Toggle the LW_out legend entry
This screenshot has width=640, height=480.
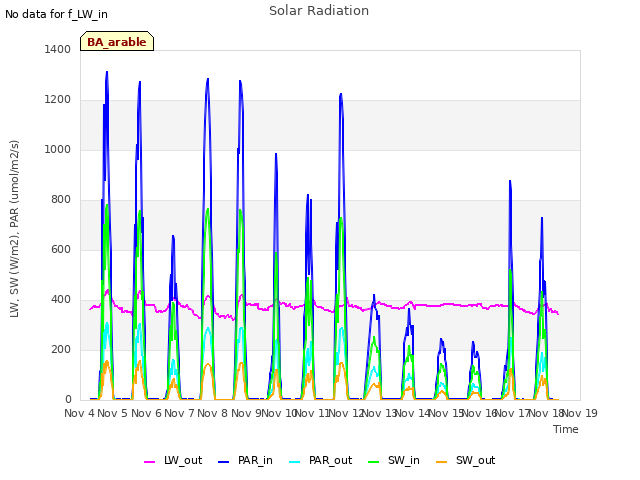[173, 460]
